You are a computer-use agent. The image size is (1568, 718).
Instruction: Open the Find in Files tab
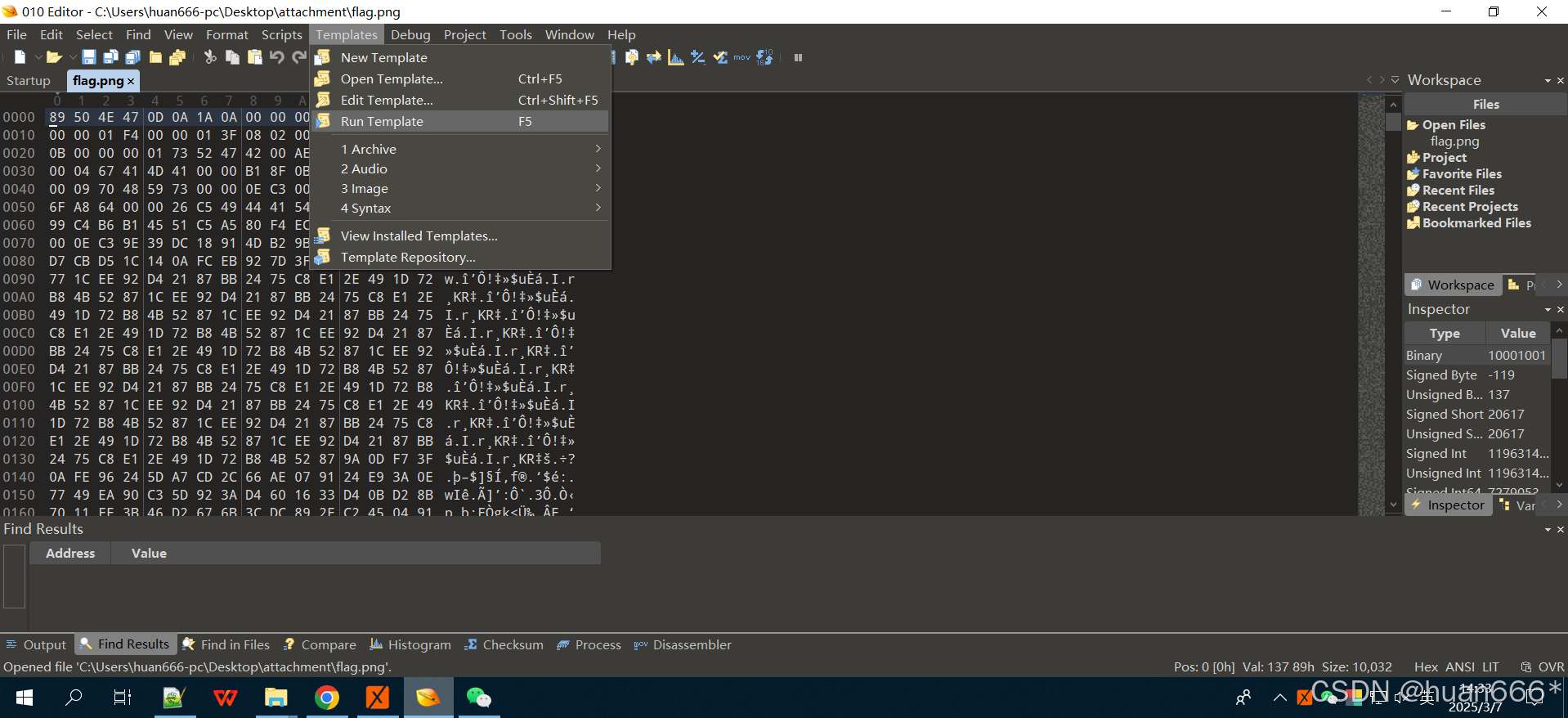[x=226, y=644]
